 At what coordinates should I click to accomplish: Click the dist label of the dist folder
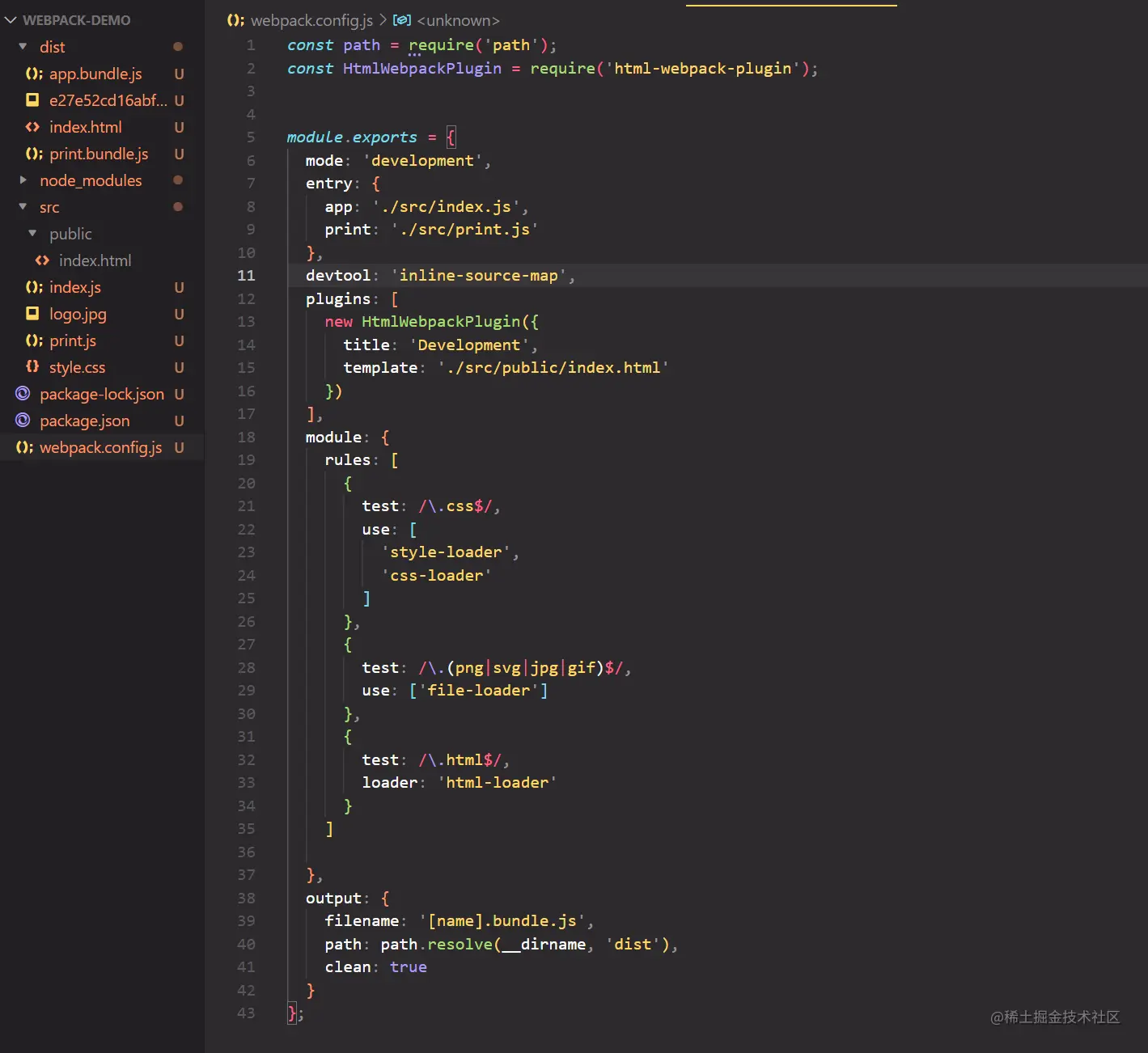point(53,47)
